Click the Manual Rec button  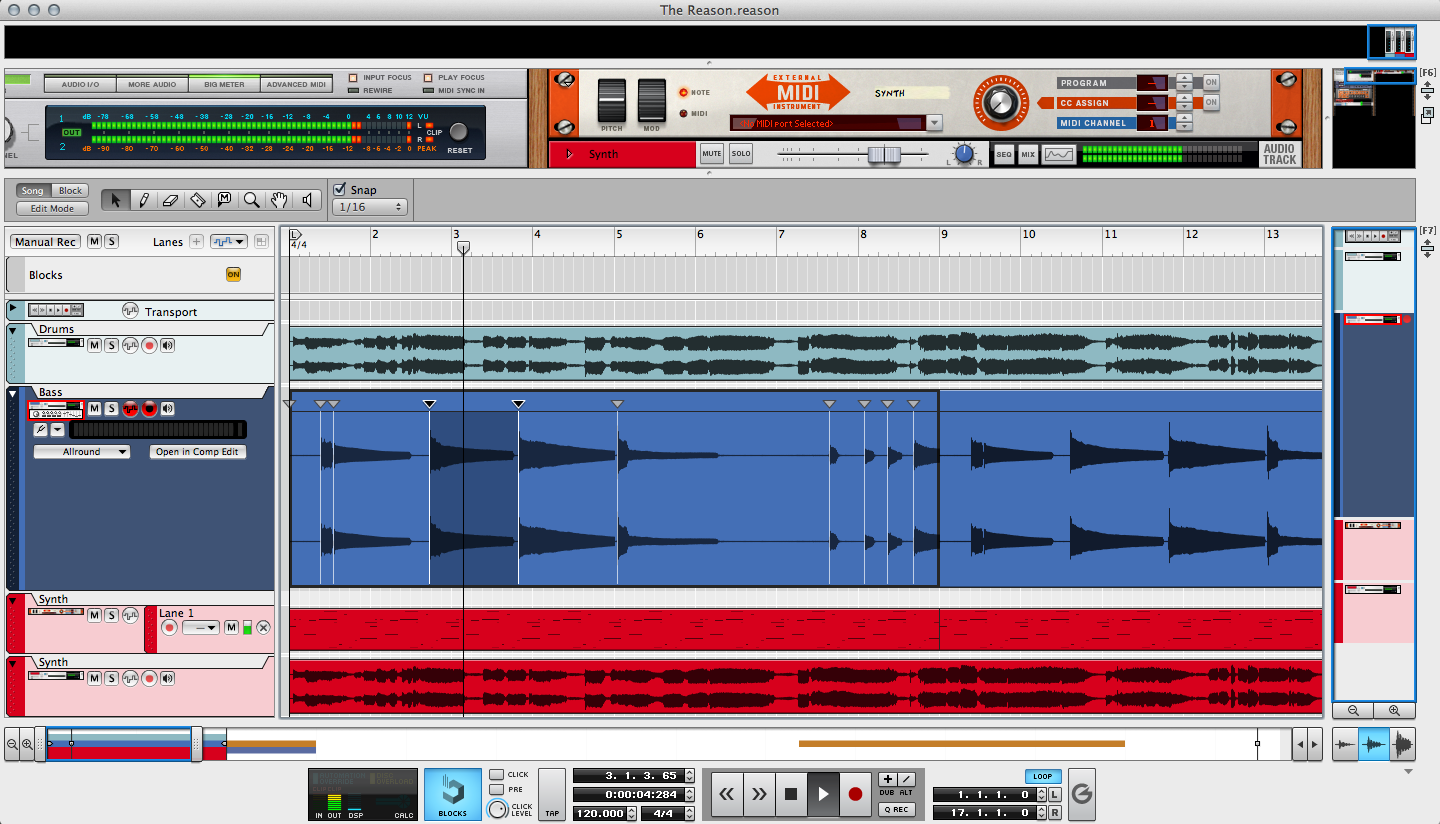click(x=44, y=241)
